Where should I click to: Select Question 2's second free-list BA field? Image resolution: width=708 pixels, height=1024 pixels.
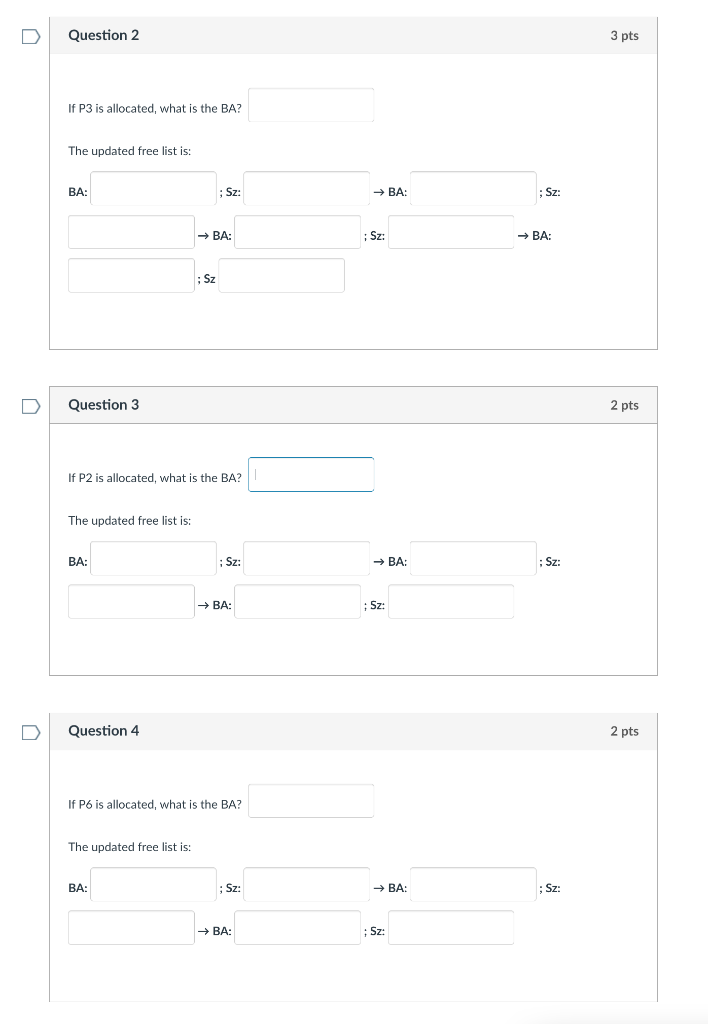click(473, 189)
